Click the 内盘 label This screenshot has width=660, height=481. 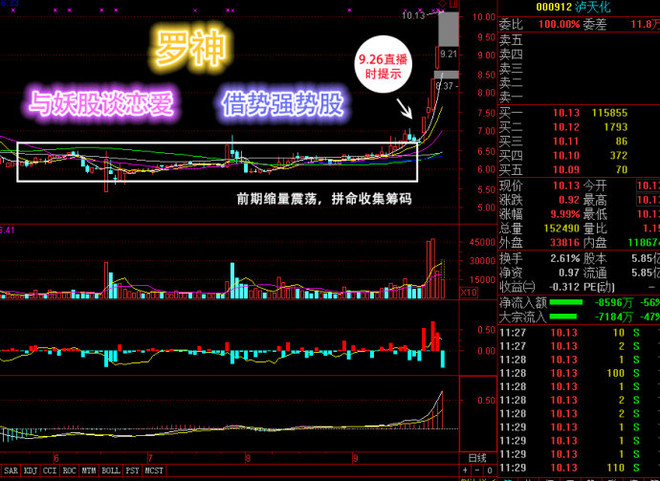pos(595,243)
